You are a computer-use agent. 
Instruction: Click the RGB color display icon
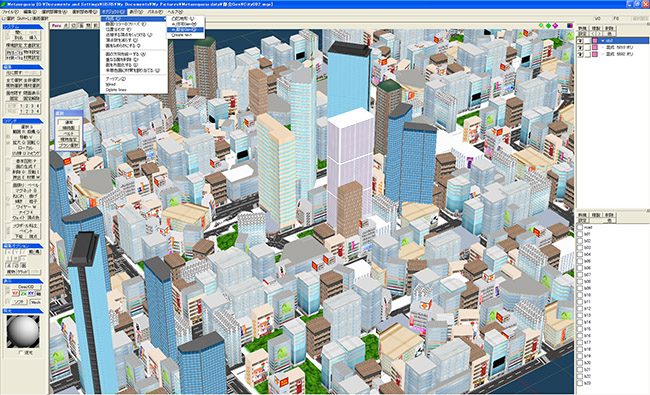[570, 26]
